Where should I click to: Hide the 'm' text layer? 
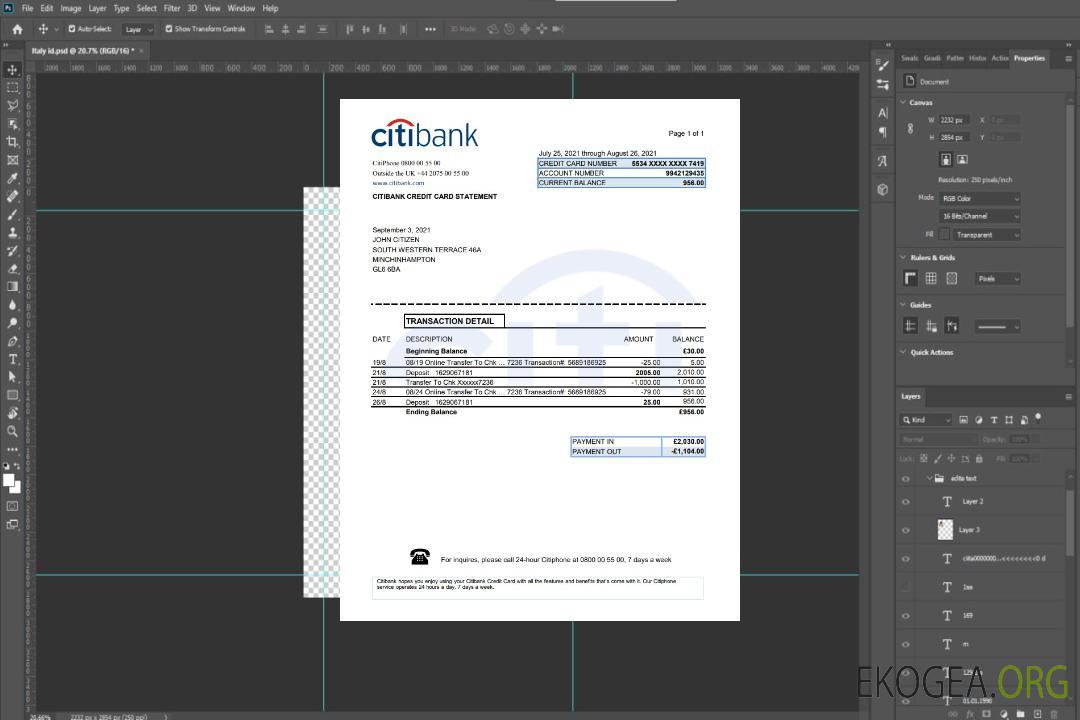pyautogui.click(x=906, y=645)
